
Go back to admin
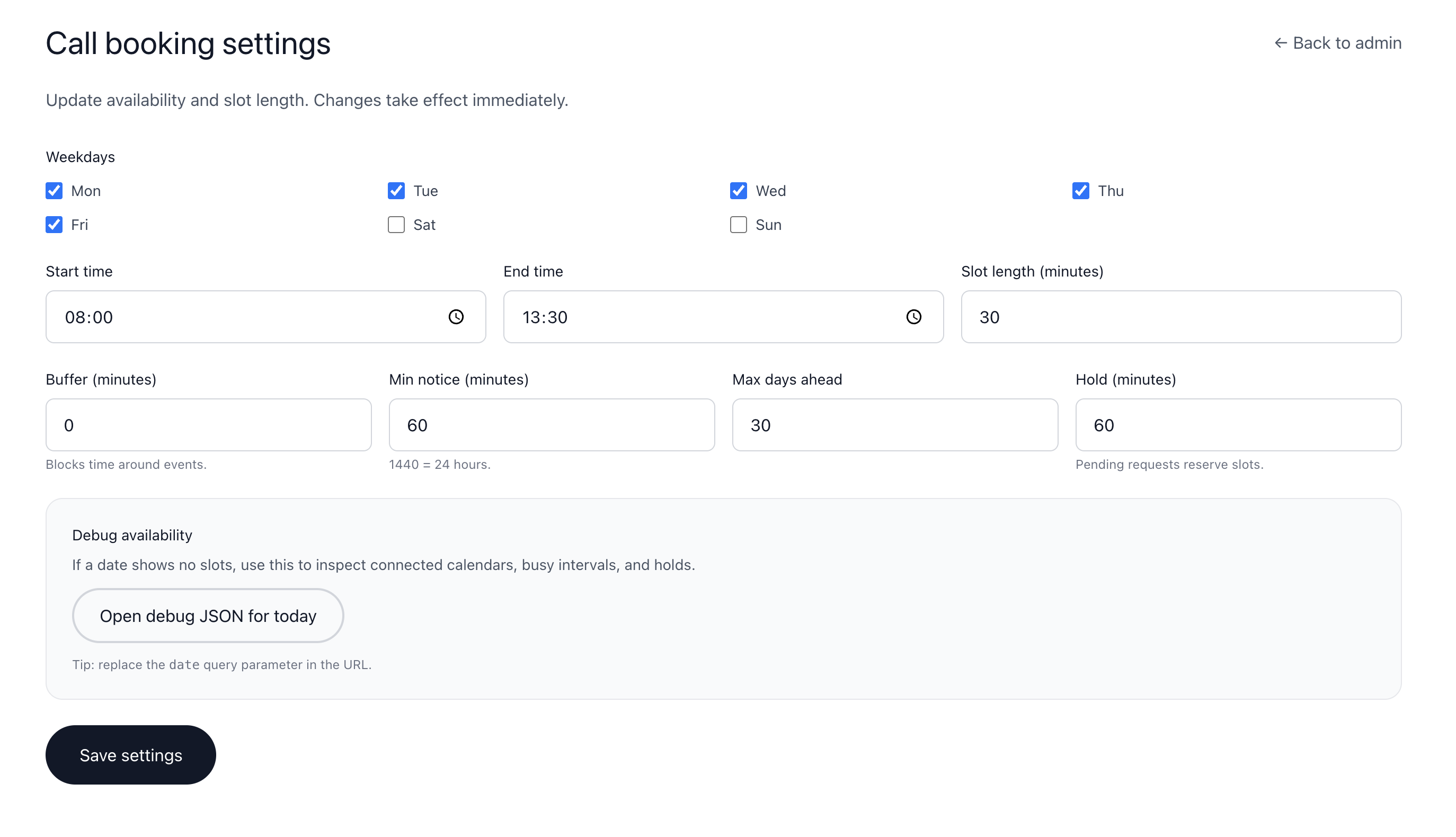click(1338, 42)
